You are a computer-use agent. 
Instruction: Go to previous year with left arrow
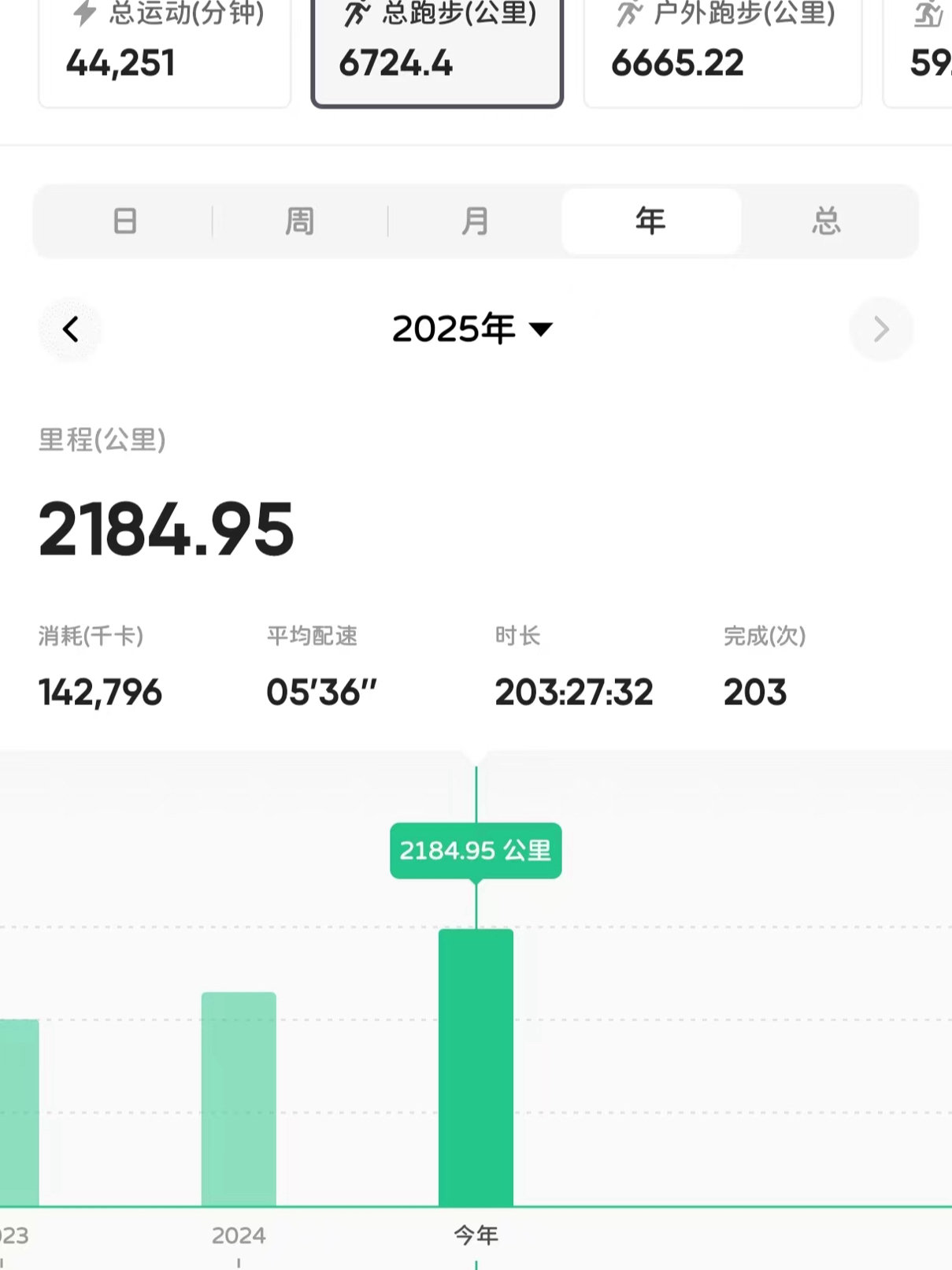click(x=71, y=329)
